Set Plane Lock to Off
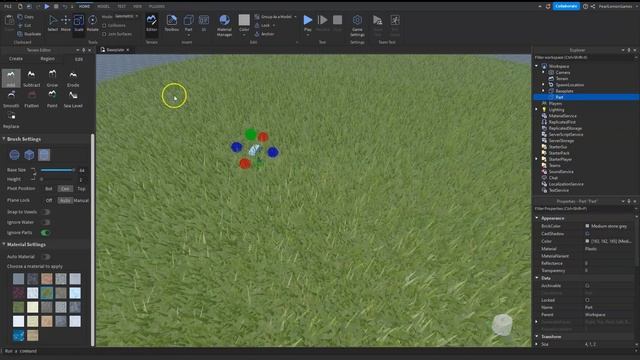This screenshot has height=360, width=640. click(x=49, y=200)
